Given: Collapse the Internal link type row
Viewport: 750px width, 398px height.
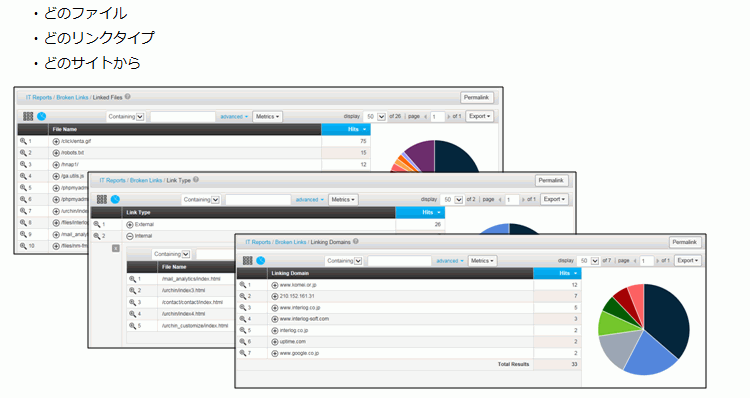Looking at the screenshot, I should pos(130,236).
